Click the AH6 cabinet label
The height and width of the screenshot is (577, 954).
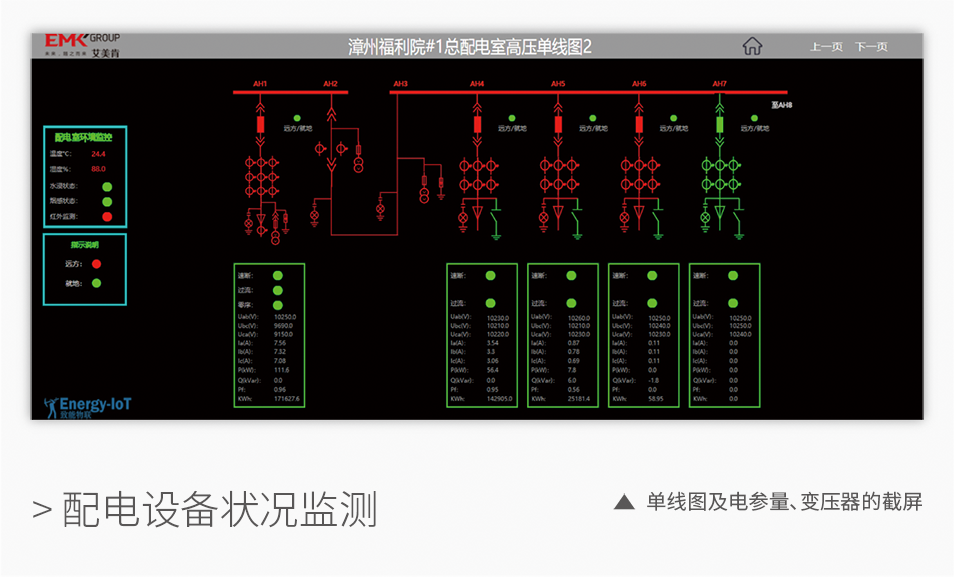pos(639,84)
